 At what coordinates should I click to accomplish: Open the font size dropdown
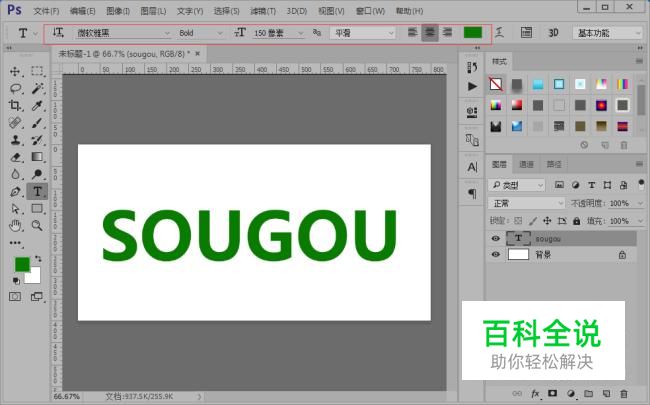pos(278,33)
